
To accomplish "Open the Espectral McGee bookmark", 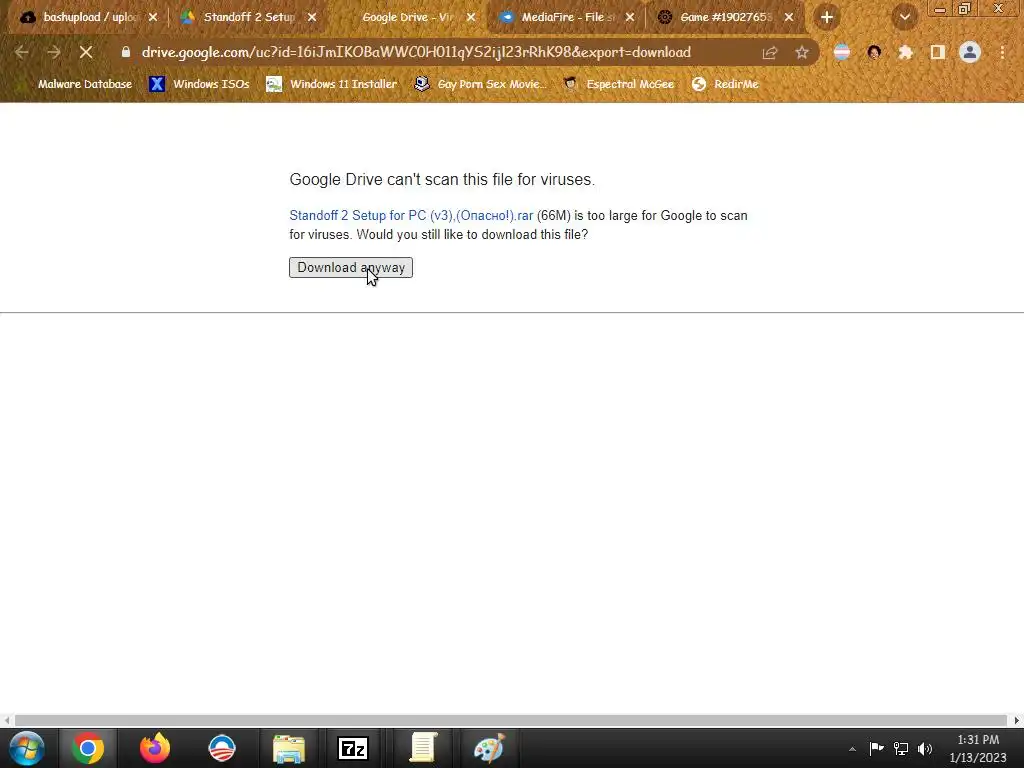I will pos(618,84).
